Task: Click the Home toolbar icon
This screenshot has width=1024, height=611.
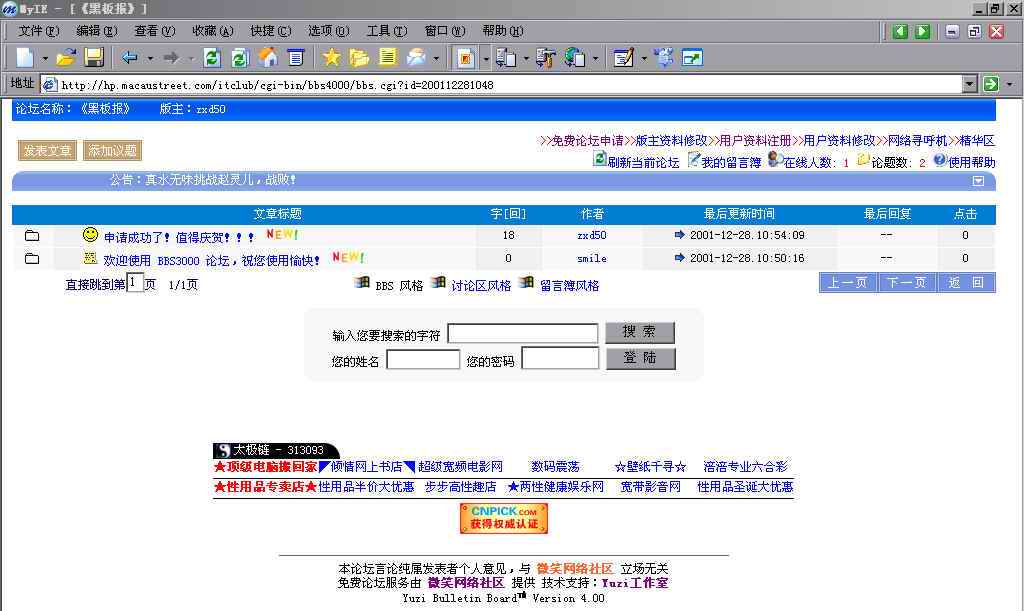Action: click(x=270, y=57)
